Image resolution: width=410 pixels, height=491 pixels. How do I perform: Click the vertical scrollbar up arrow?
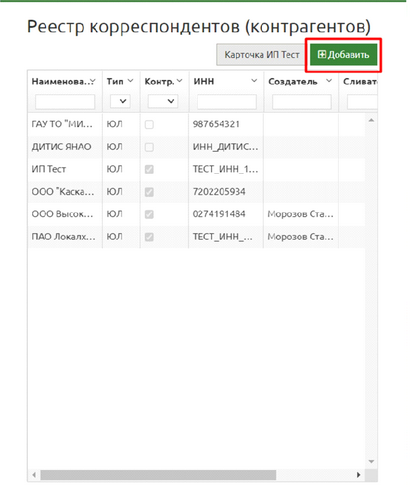[371, 120]
